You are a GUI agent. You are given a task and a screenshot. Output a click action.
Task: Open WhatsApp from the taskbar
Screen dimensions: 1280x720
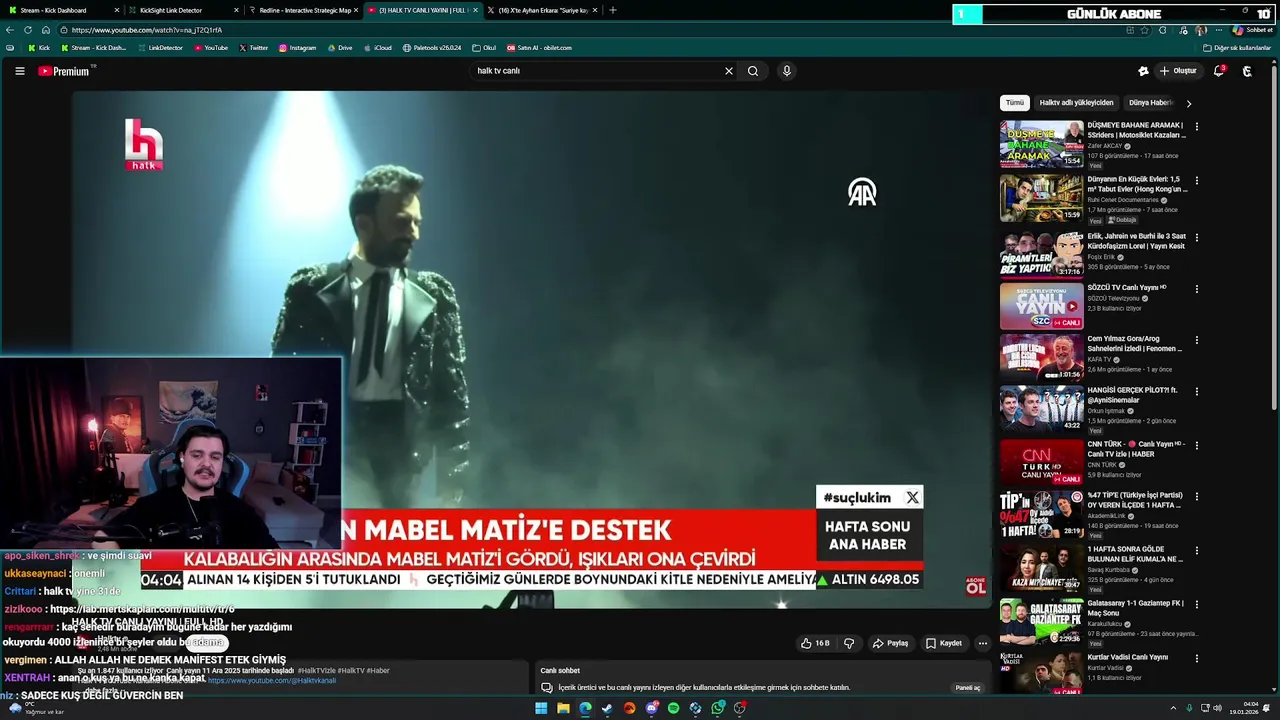pos(718,708)
